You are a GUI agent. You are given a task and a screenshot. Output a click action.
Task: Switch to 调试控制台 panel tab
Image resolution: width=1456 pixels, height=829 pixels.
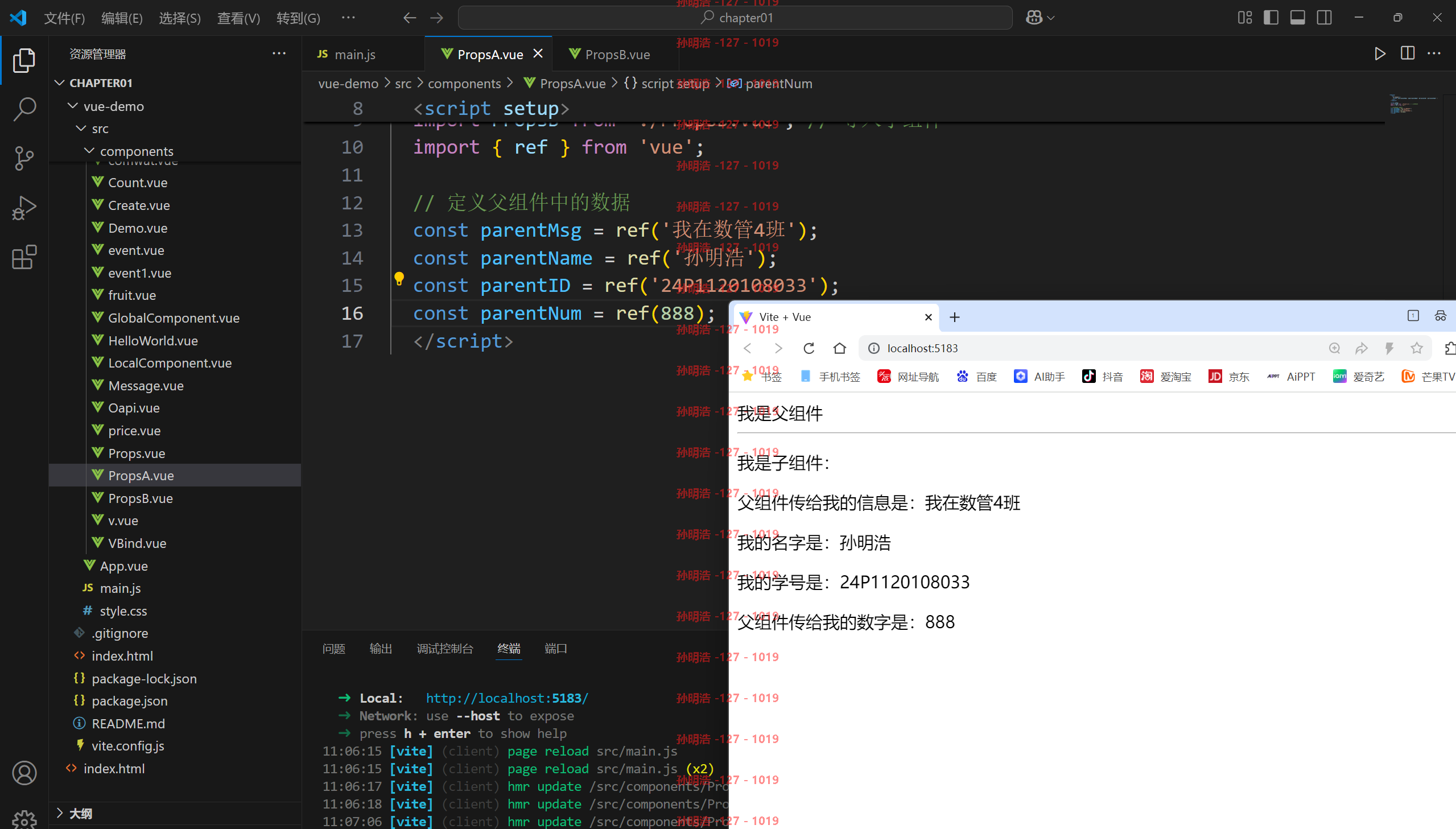pyautogui.click(x=445, y=649)
